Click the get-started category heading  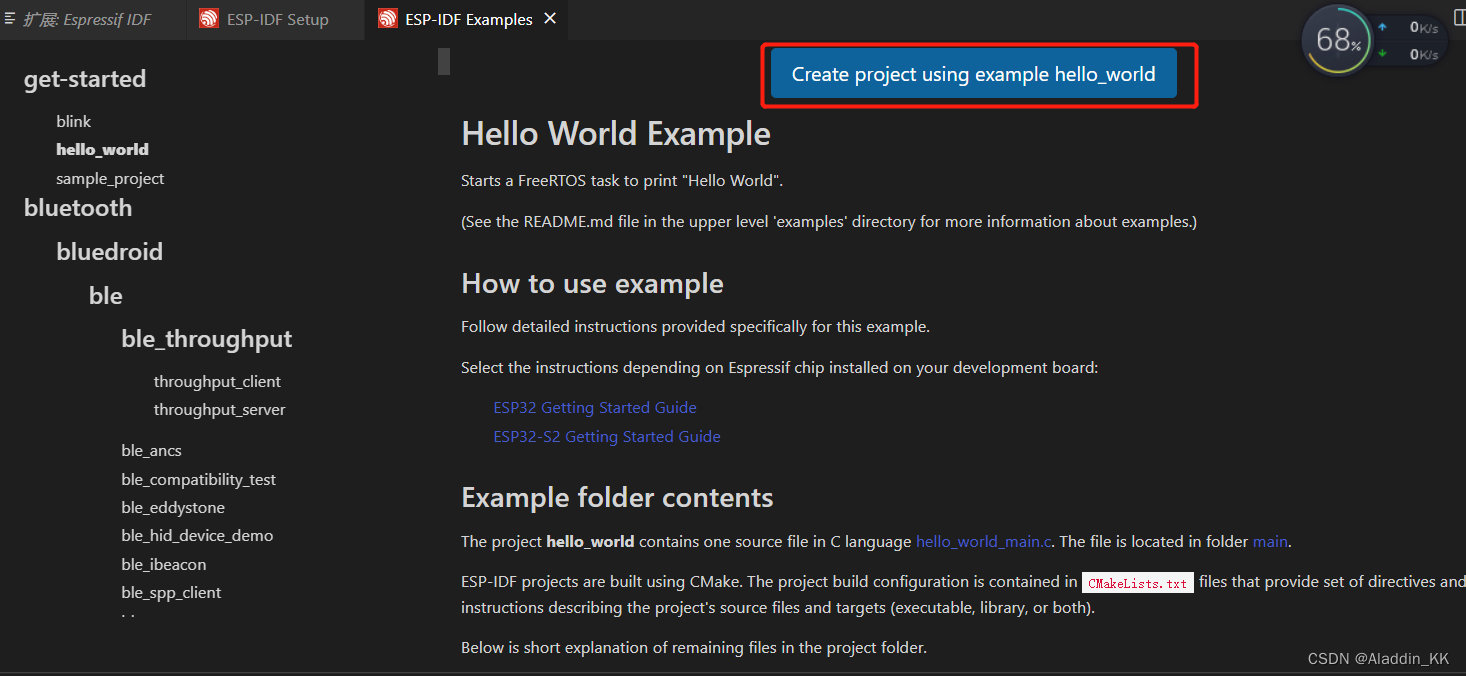pos(85,79)
